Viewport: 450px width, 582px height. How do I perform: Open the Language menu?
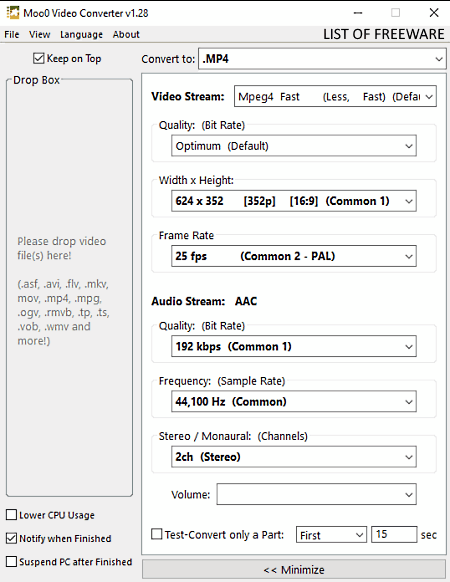point(81,35)
